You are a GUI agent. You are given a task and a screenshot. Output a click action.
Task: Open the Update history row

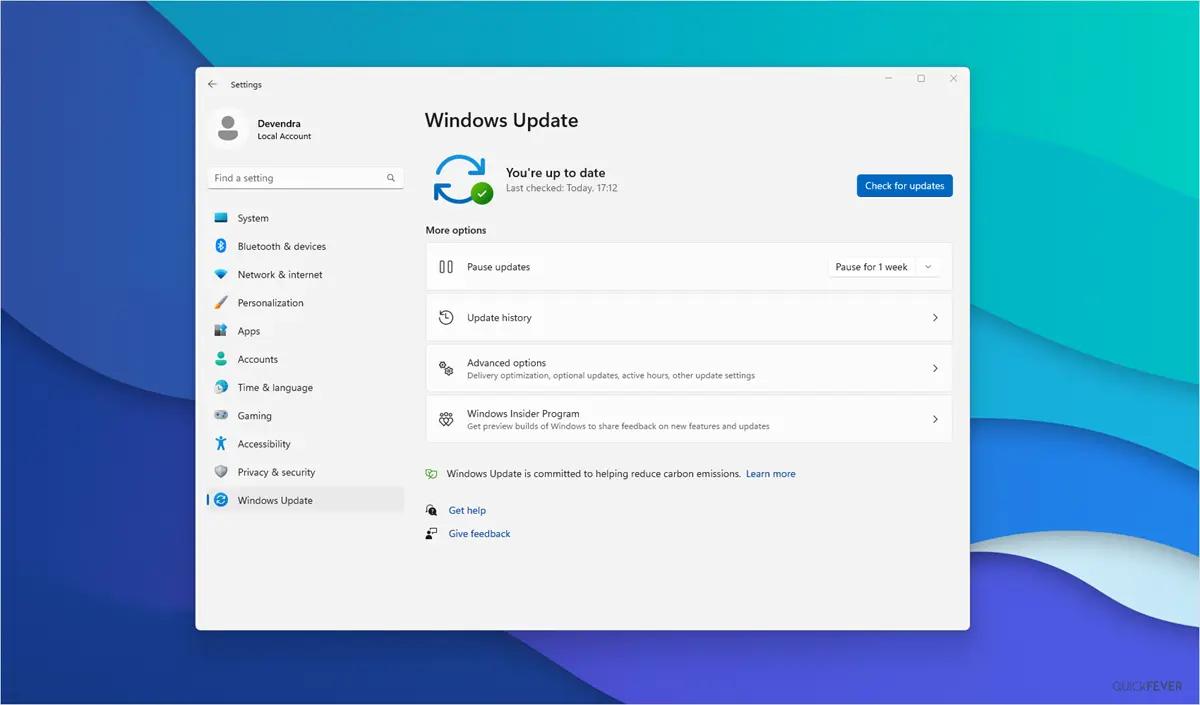[689, 318]
